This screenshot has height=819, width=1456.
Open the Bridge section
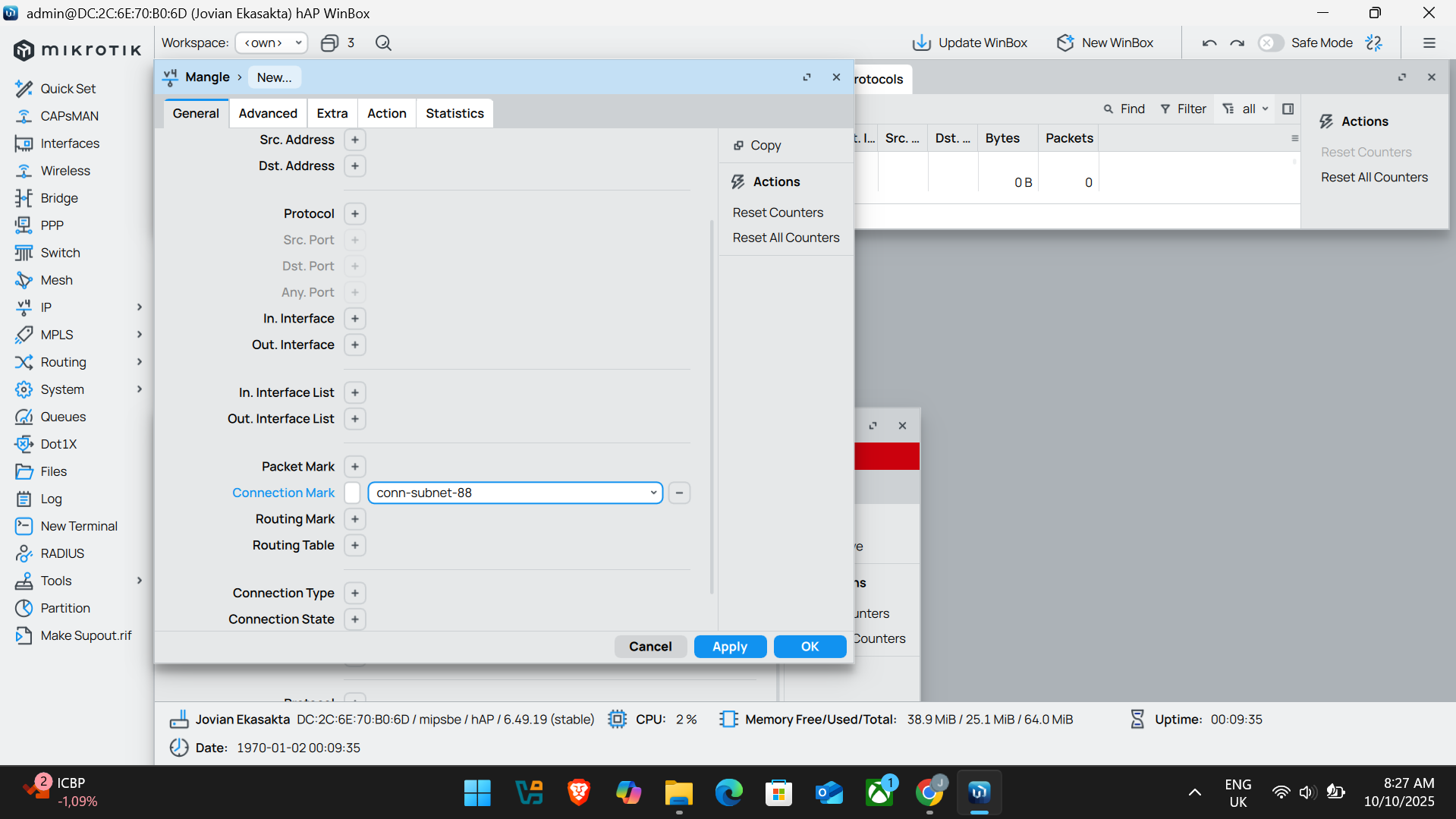(x=59, y=198)
